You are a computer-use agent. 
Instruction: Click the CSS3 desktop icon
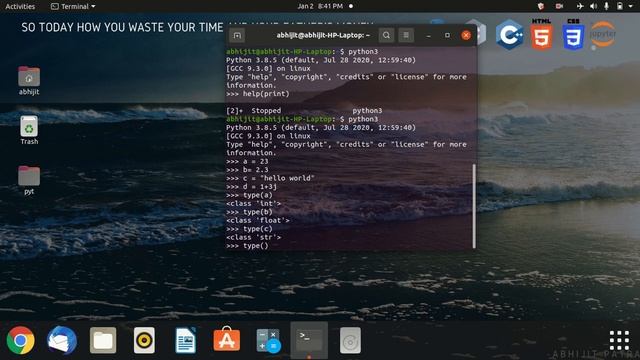573,34
